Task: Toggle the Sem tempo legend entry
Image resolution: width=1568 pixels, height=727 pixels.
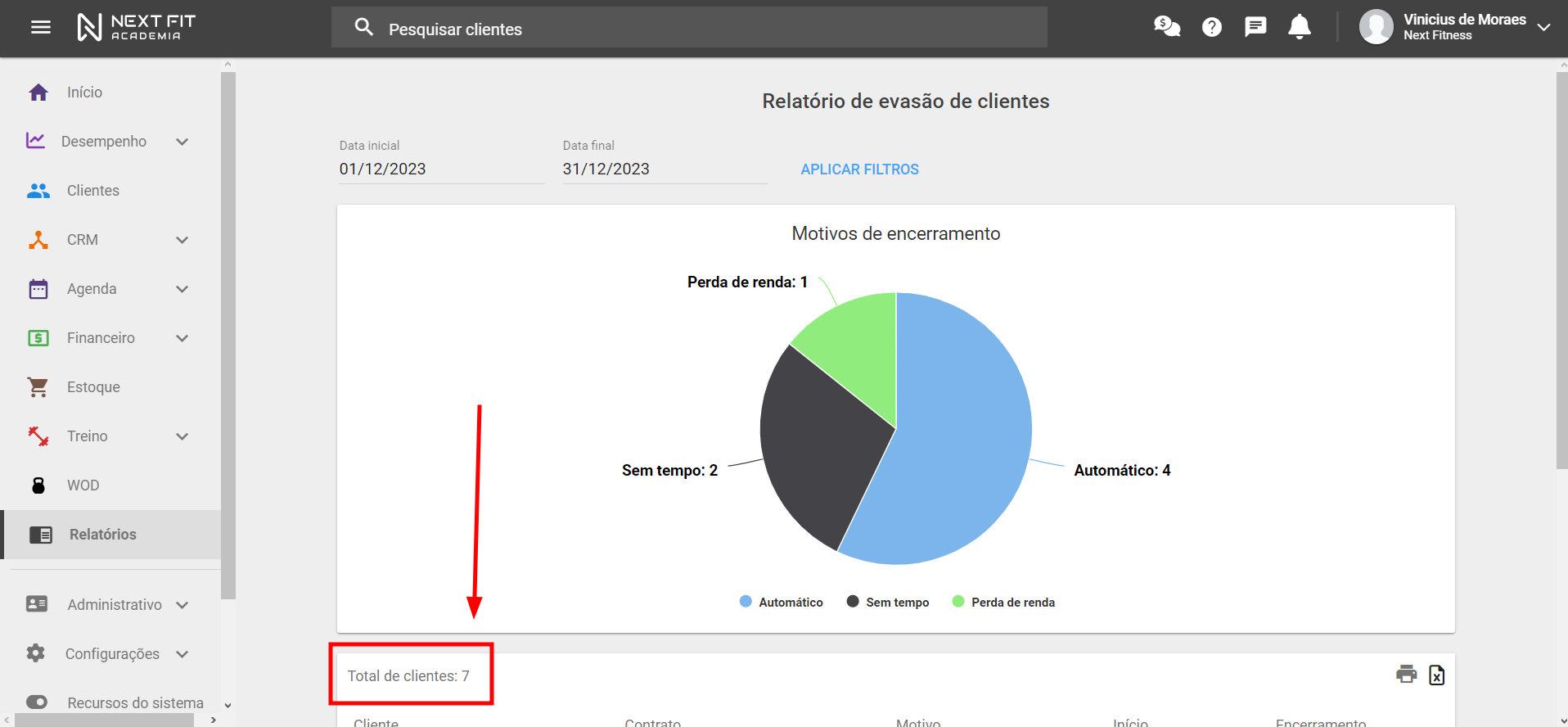Action: [888, 602]
